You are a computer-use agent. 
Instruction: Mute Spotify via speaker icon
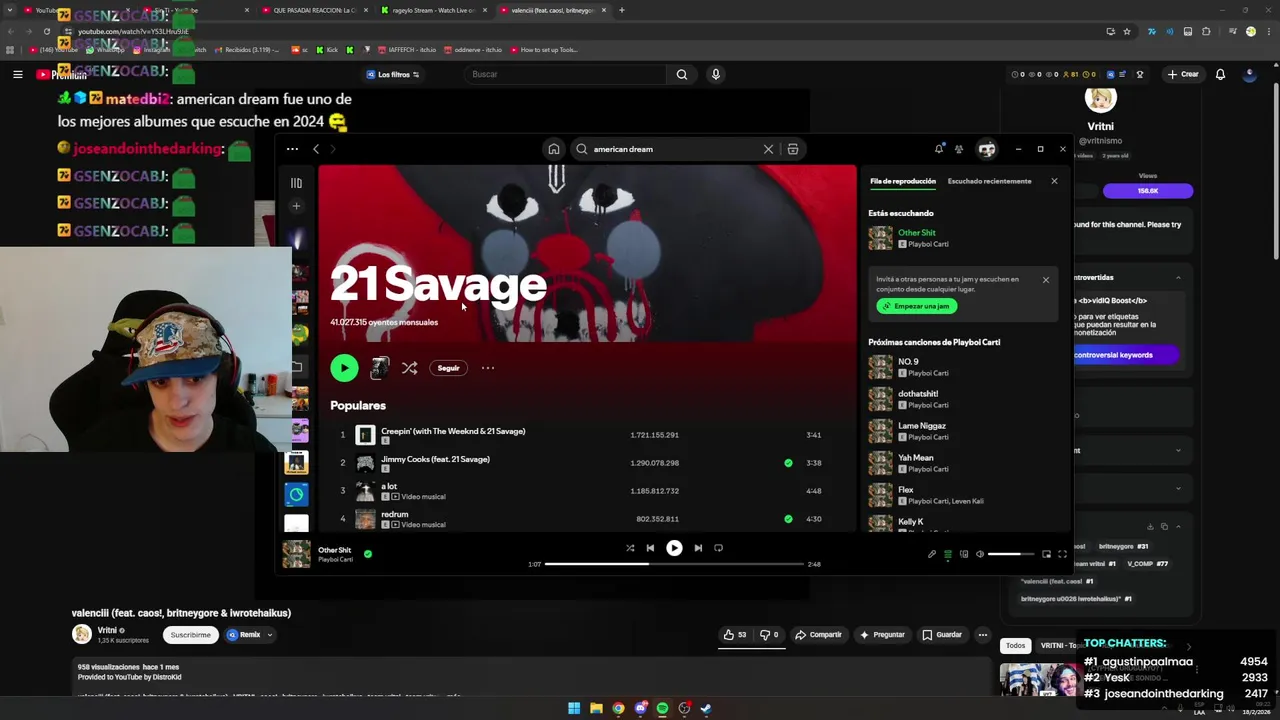980,554
